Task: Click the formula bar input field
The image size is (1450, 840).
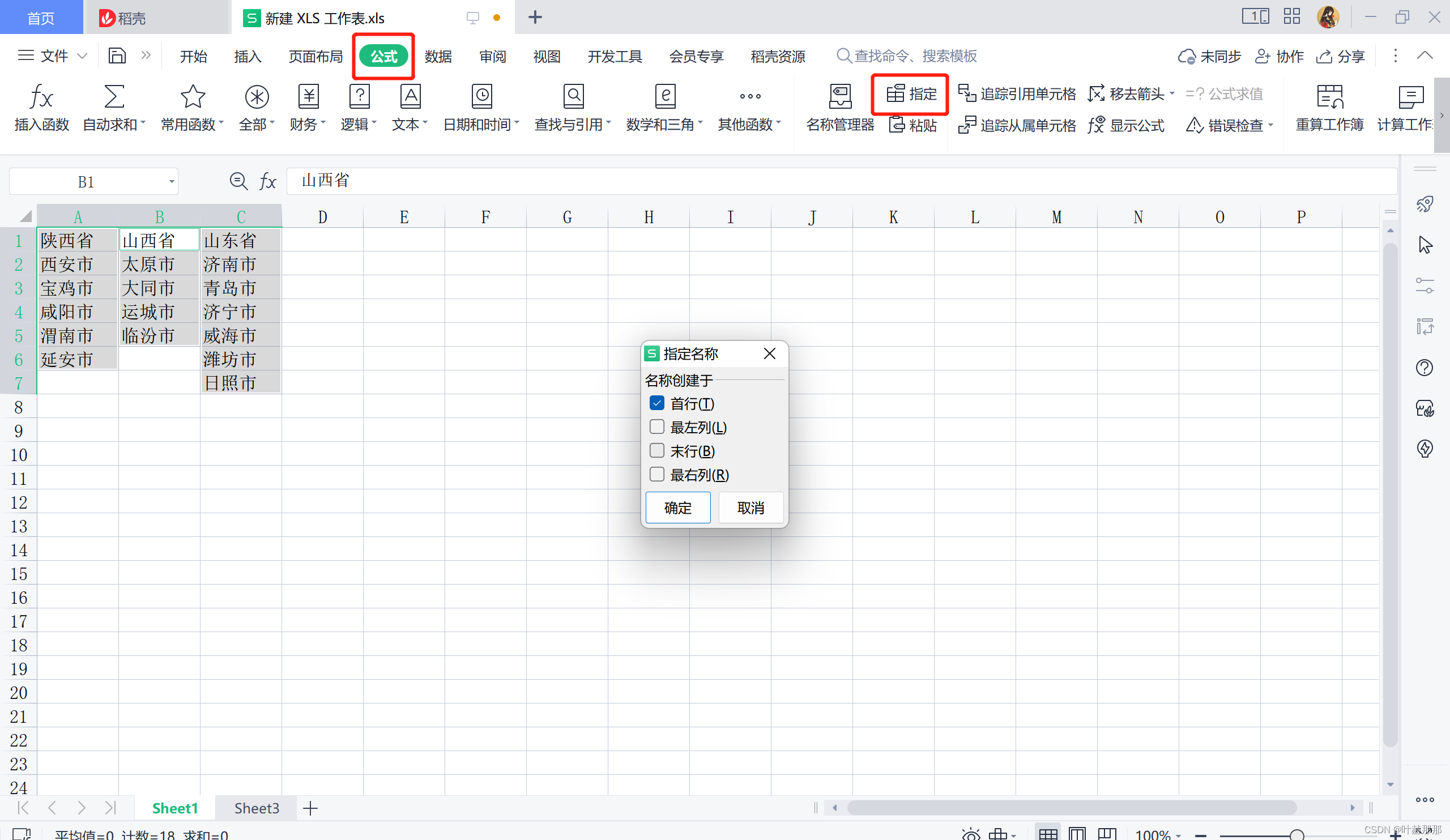Action: pyautogui.click(x=805, y=181)
